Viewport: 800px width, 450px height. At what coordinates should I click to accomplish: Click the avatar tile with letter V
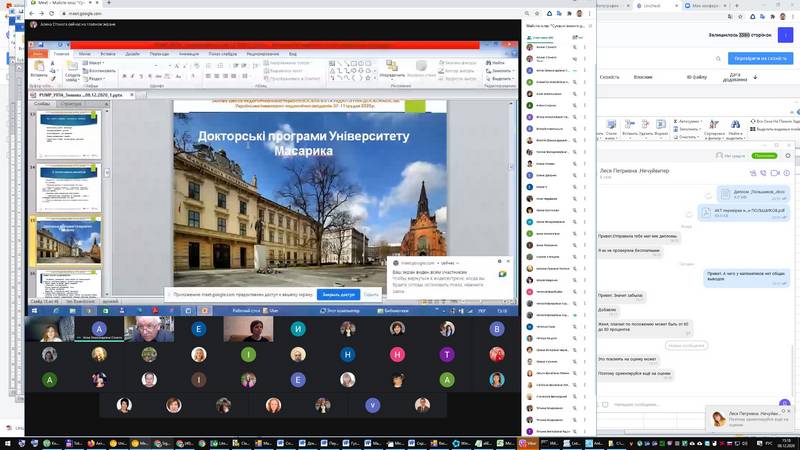click(x=372, y=405)
